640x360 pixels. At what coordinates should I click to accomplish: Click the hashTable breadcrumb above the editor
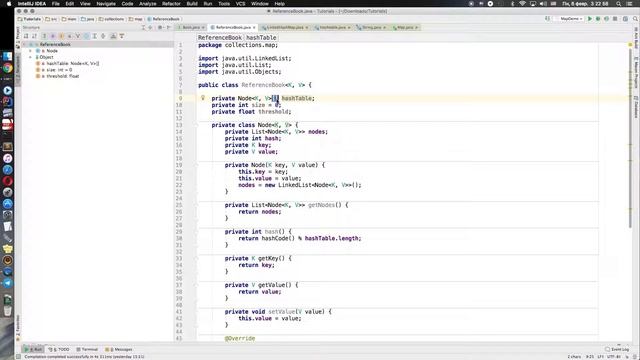coord(261,38)
